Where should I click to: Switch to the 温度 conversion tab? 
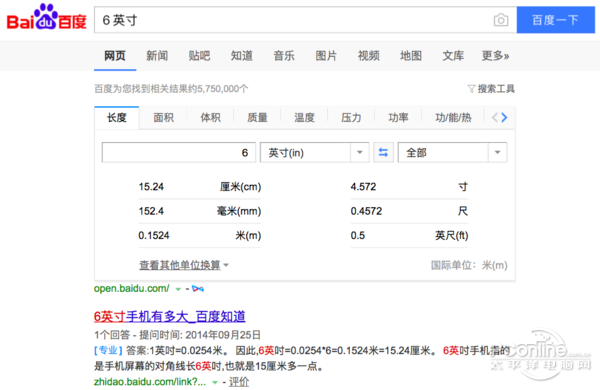point(304,117)
